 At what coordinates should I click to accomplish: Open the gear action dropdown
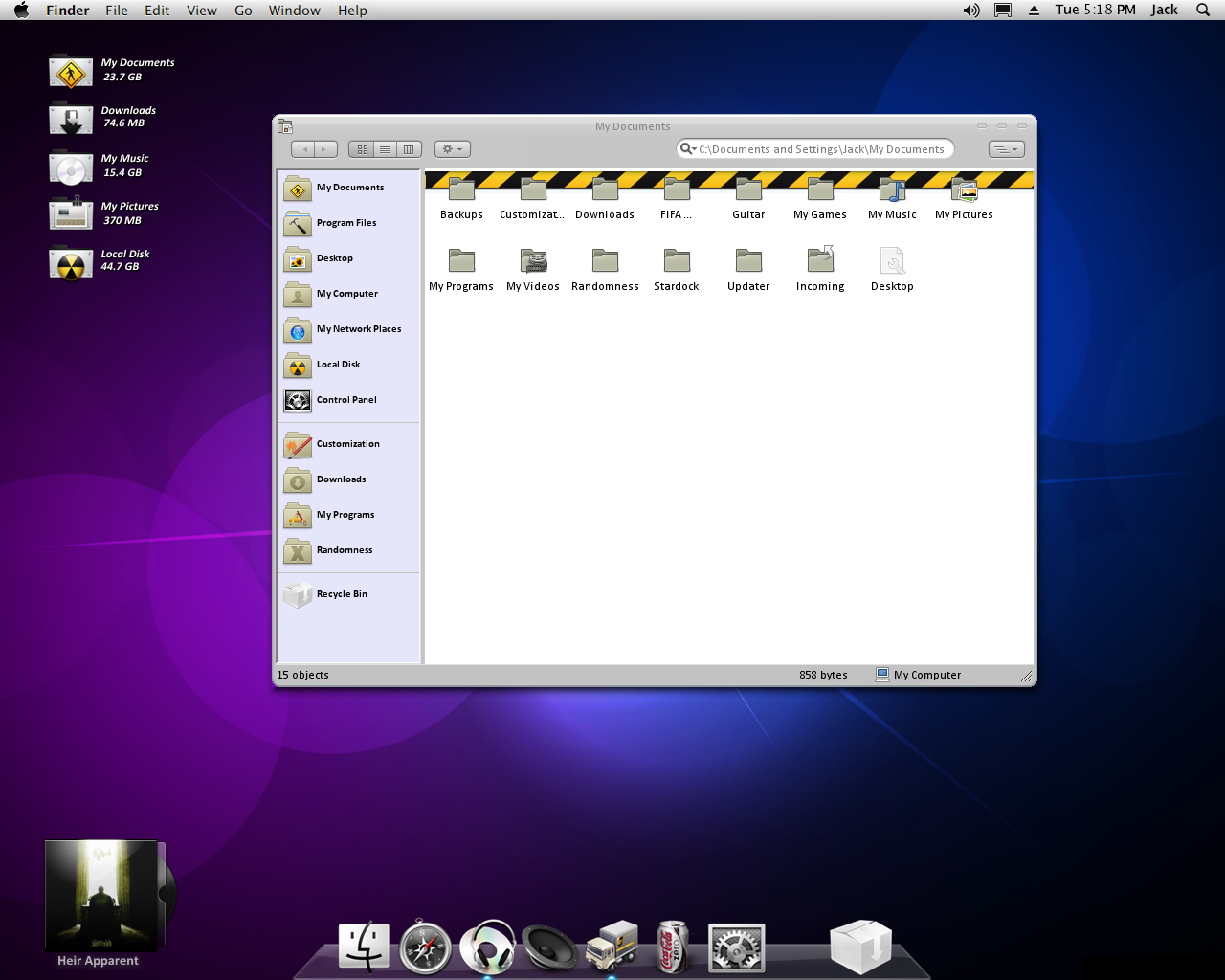pos(453,149)
